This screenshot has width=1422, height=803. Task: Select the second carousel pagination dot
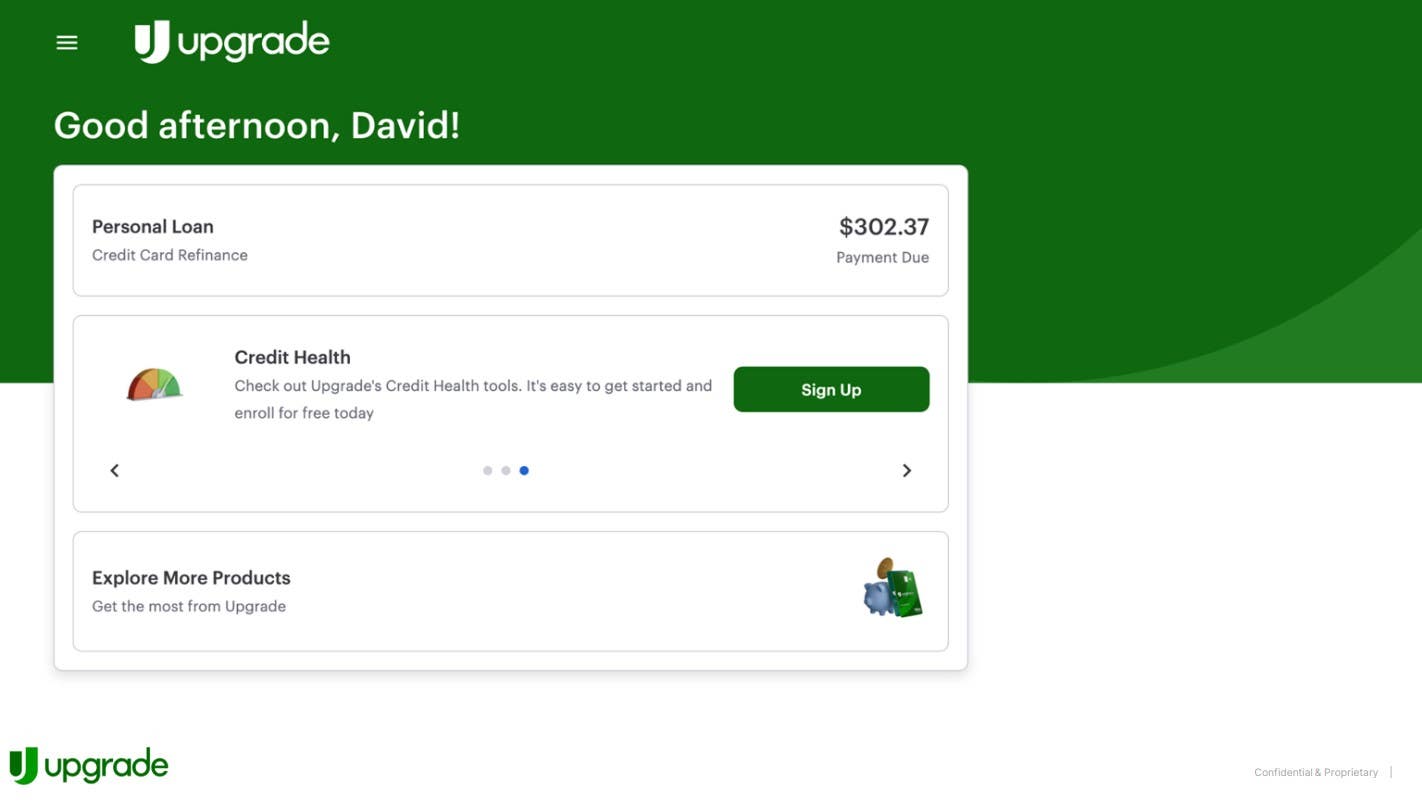(x=506, y=470)
